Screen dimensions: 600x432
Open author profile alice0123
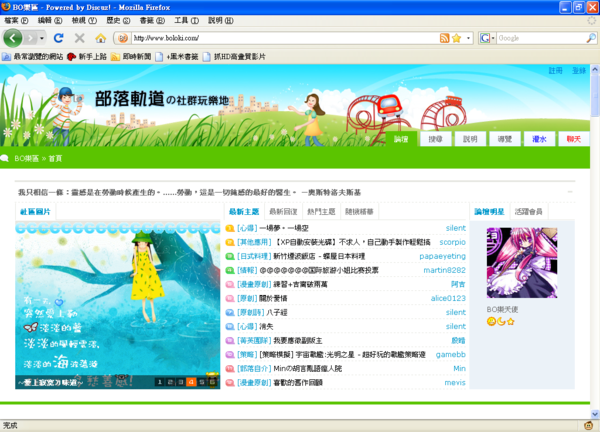click(x=448, y=298)
